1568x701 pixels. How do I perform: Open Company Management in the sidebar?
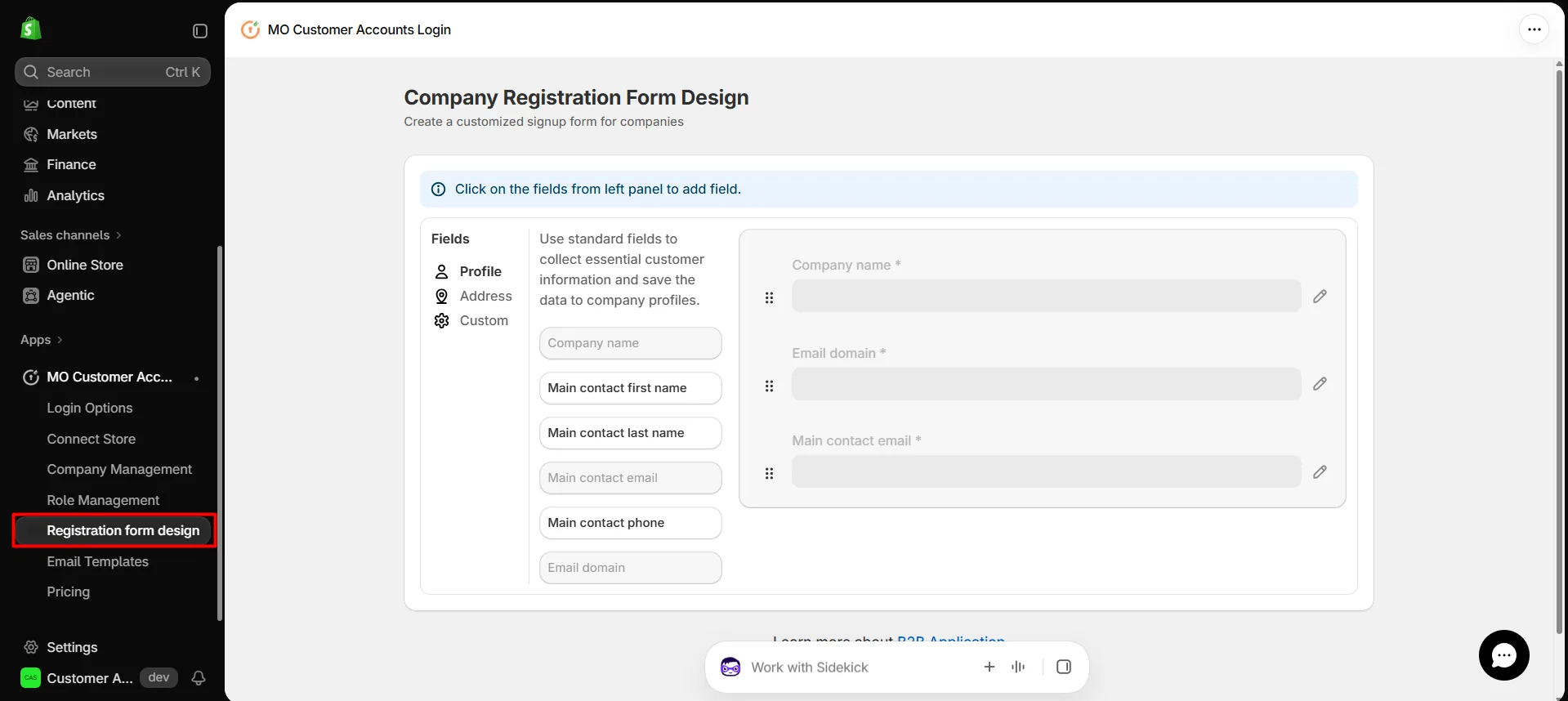coord(119,469)
